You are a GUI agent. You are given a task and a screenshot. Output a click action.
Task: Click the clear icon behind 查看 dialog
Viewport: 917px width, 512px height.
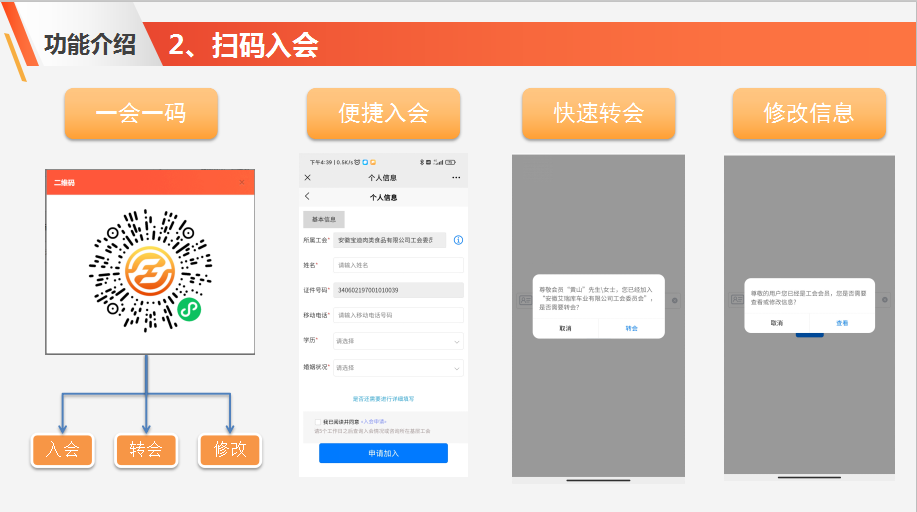coord(885,300)
